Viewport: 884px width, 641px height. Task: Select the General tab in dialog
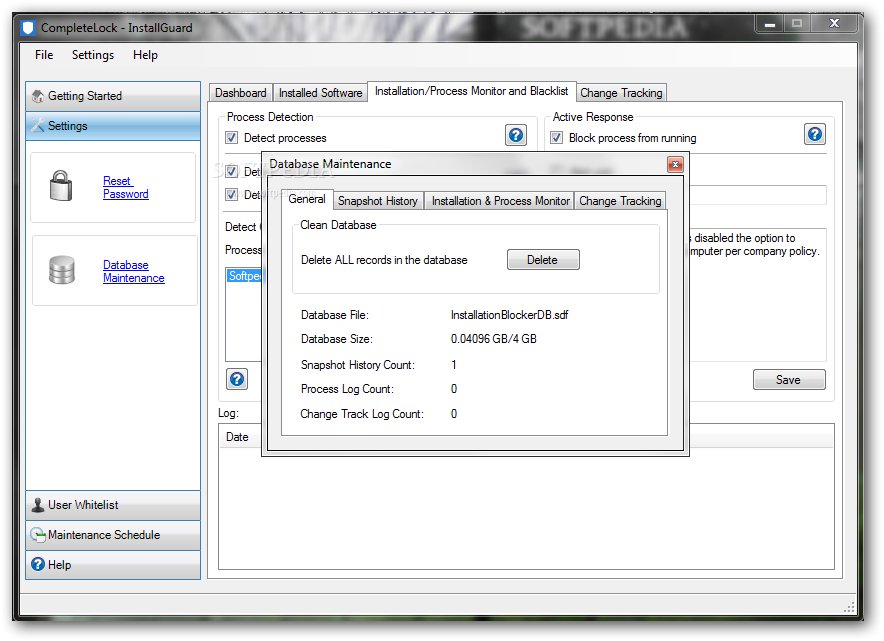(307, 199)
